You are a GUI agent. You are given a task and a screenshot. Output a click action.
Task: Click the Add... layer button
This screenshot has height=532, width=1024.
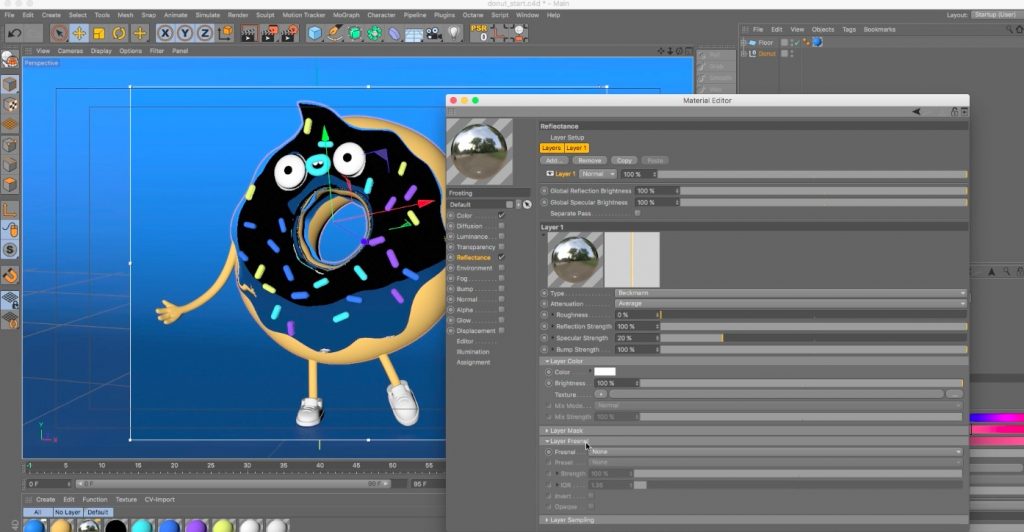(x=554, y=160)
